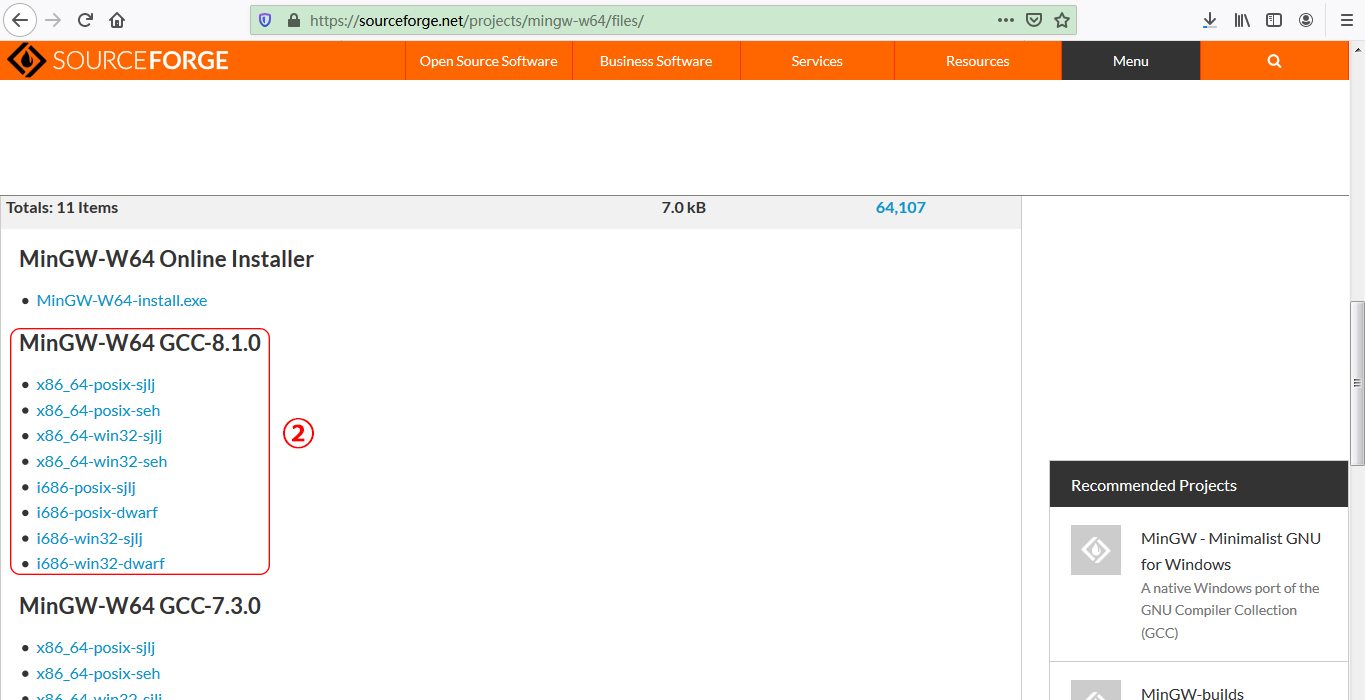This screenshot has height=700, width=1365.
Task: Open the Open Source Software menu
Action: point(488,61)
